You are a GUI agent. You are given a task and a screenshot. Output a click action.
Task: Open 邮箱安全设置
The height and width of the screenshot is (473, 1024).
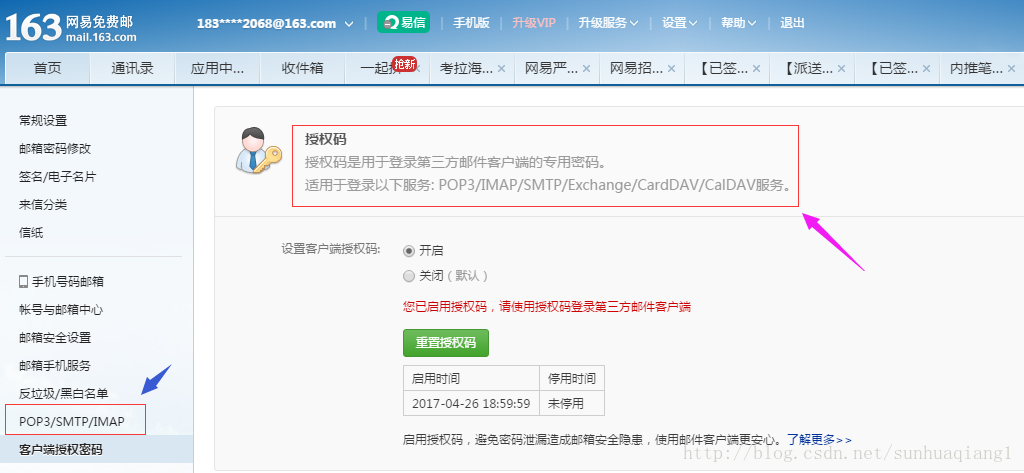55,338
